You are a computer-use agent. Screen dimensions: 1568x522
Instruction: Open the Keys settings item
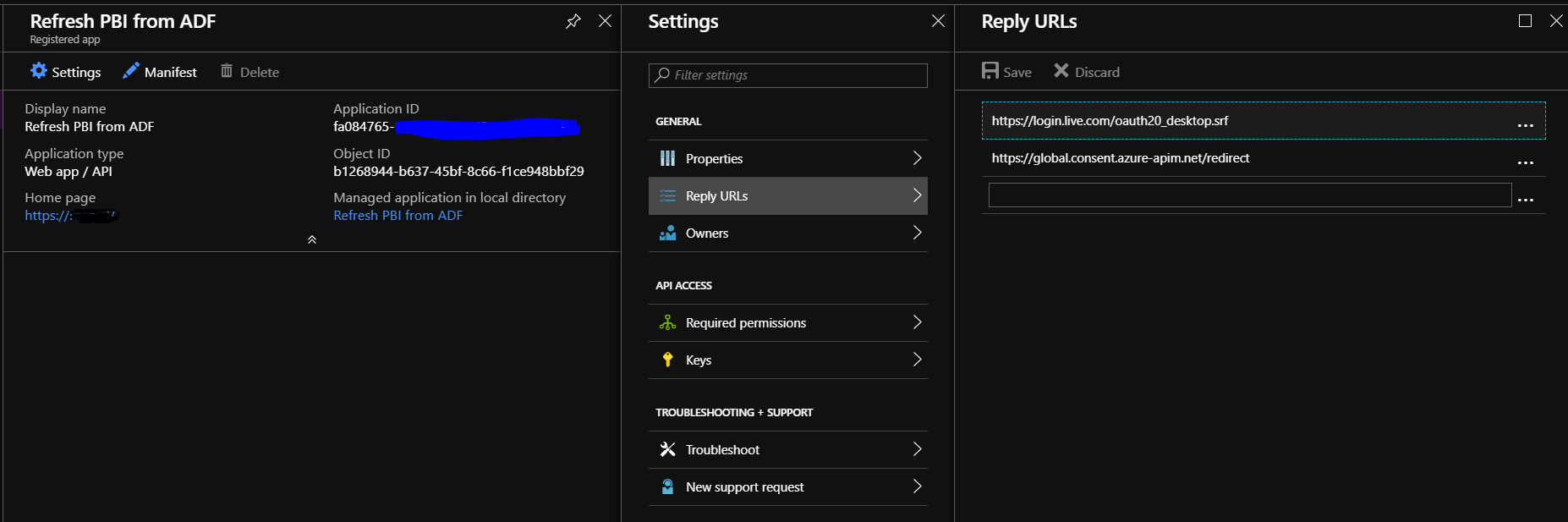[787, 360]
